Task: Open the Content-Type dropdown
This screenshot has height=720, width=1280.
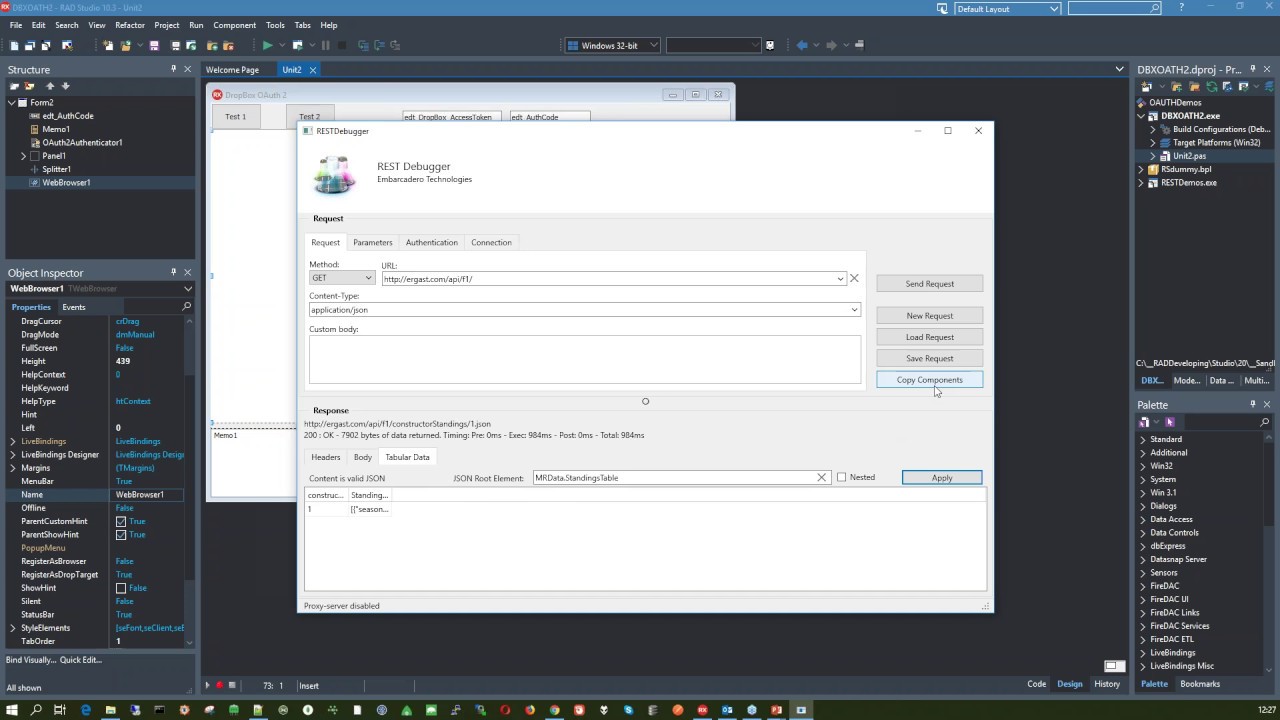Action: [854, 310]
